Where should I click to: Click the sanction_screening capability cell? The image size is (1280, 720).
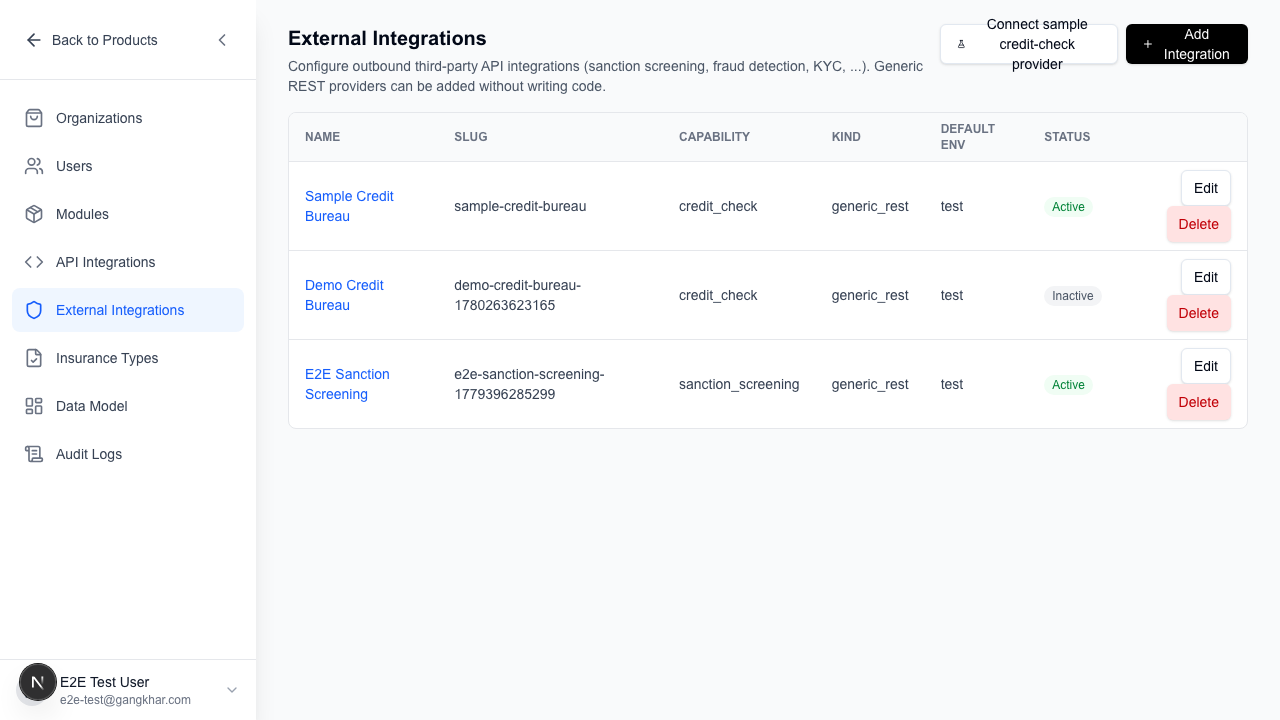(x=739, y=384)
